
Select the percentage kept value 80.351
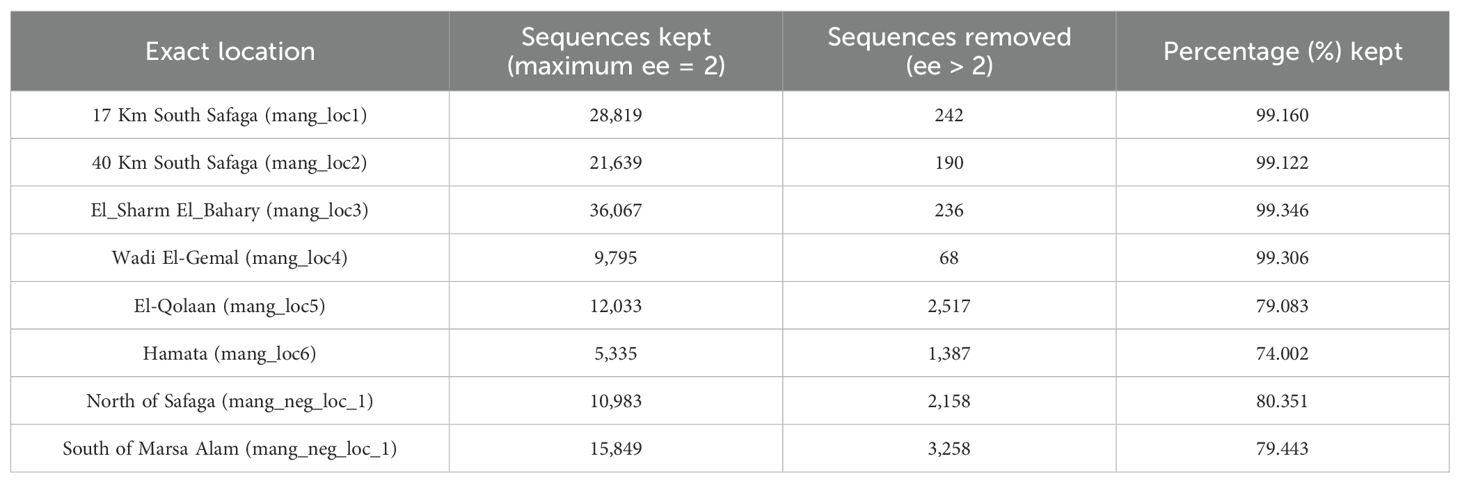point(1283,402)
